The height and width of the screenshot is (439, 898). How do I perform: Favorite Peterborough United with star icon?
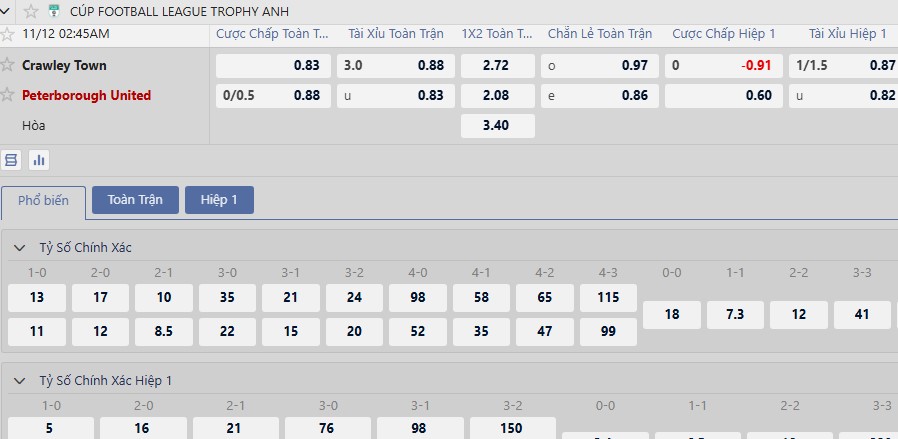pyautogui.click(x=9, y=96)
